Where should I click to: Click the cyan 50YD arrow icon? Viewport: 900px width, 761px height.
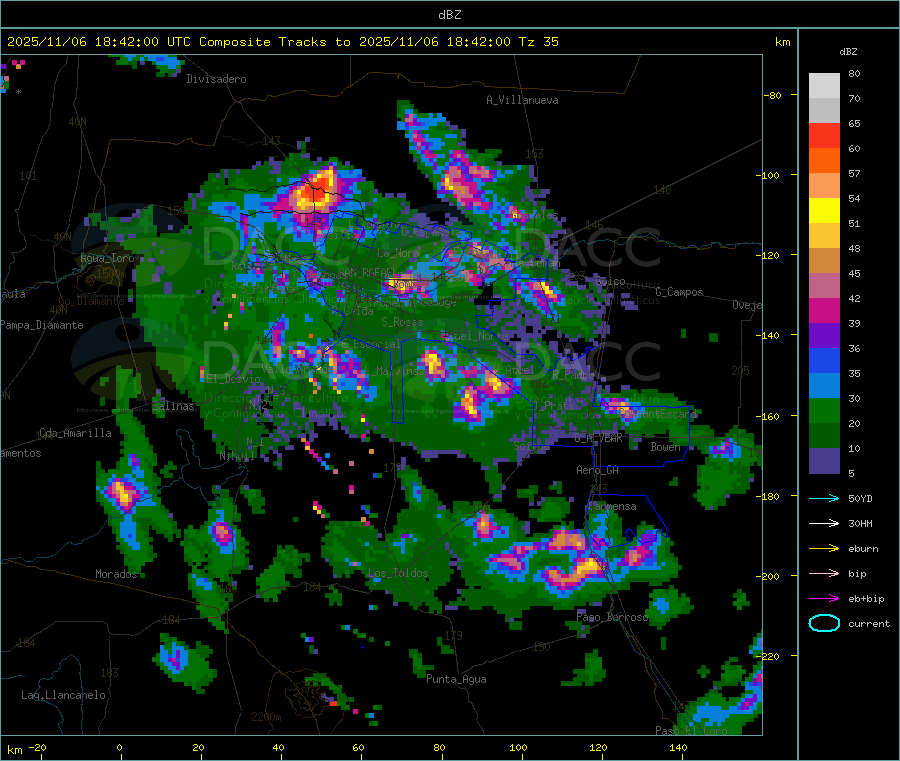tap(824, 498)
